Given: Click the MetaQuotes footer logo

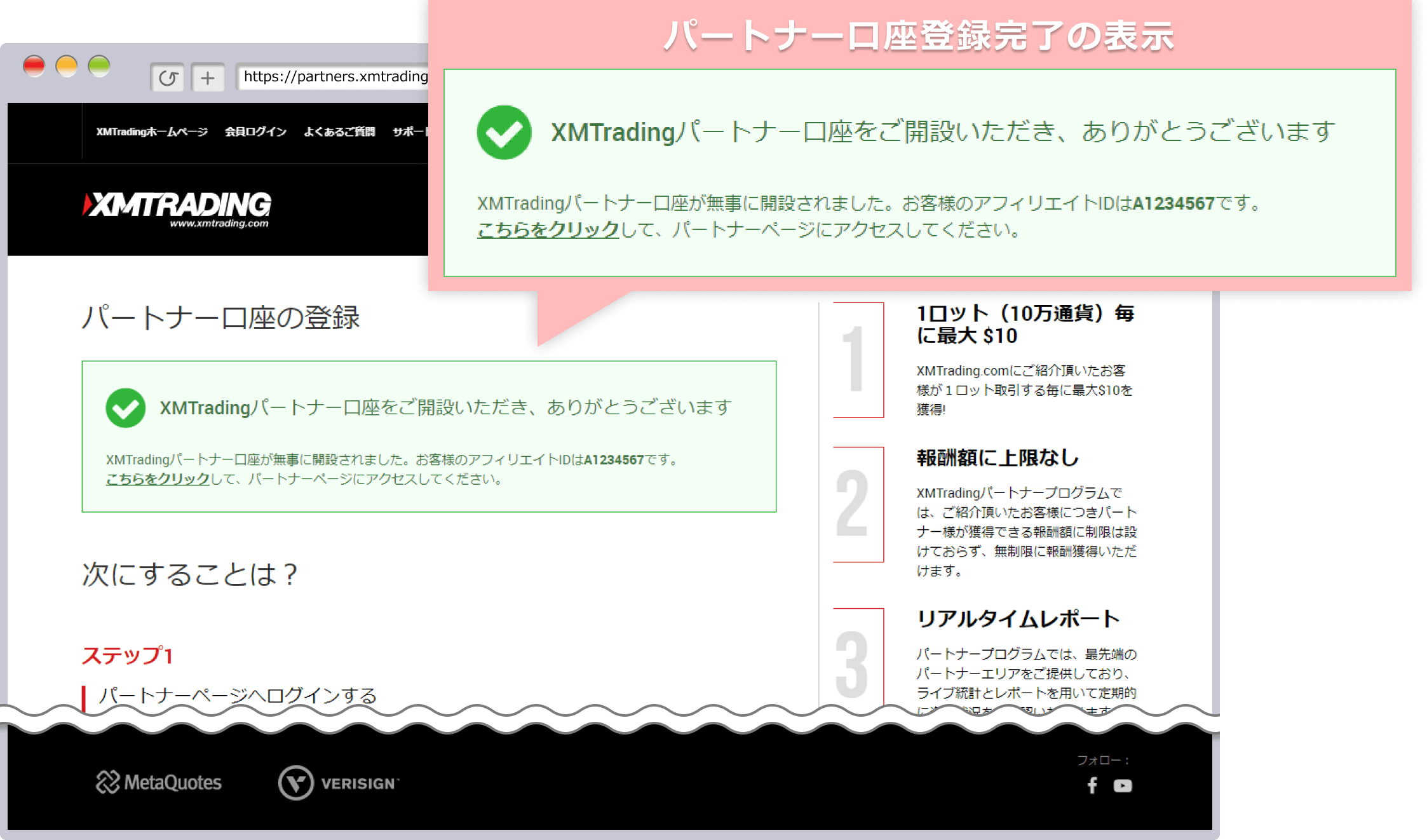Looking at the screenshot, I should coord(159,782).
